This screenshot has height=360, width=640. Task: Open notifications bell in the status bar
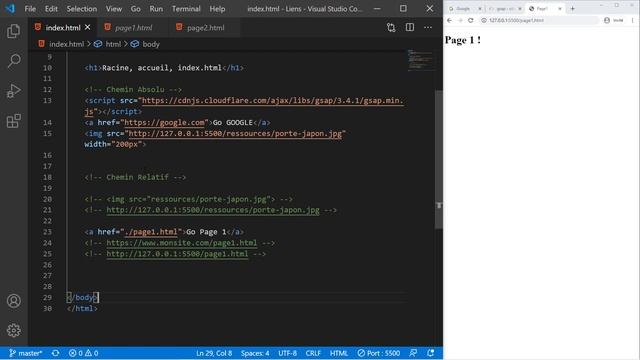tap(431, 353)
